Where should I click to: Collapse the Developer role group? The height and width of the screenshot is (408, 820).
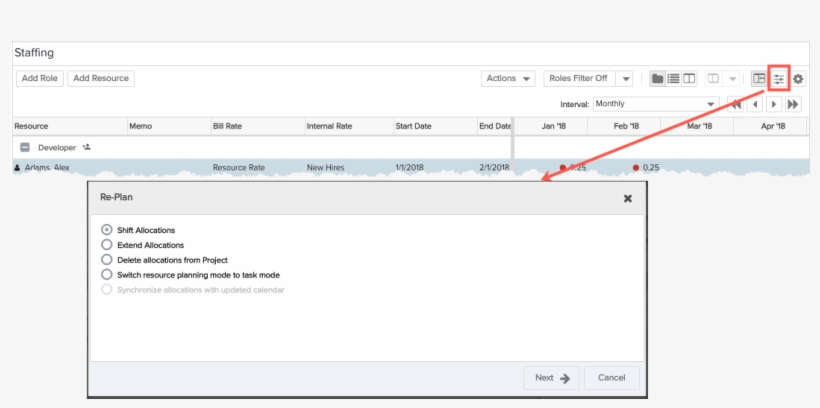[x=25, y=148]
